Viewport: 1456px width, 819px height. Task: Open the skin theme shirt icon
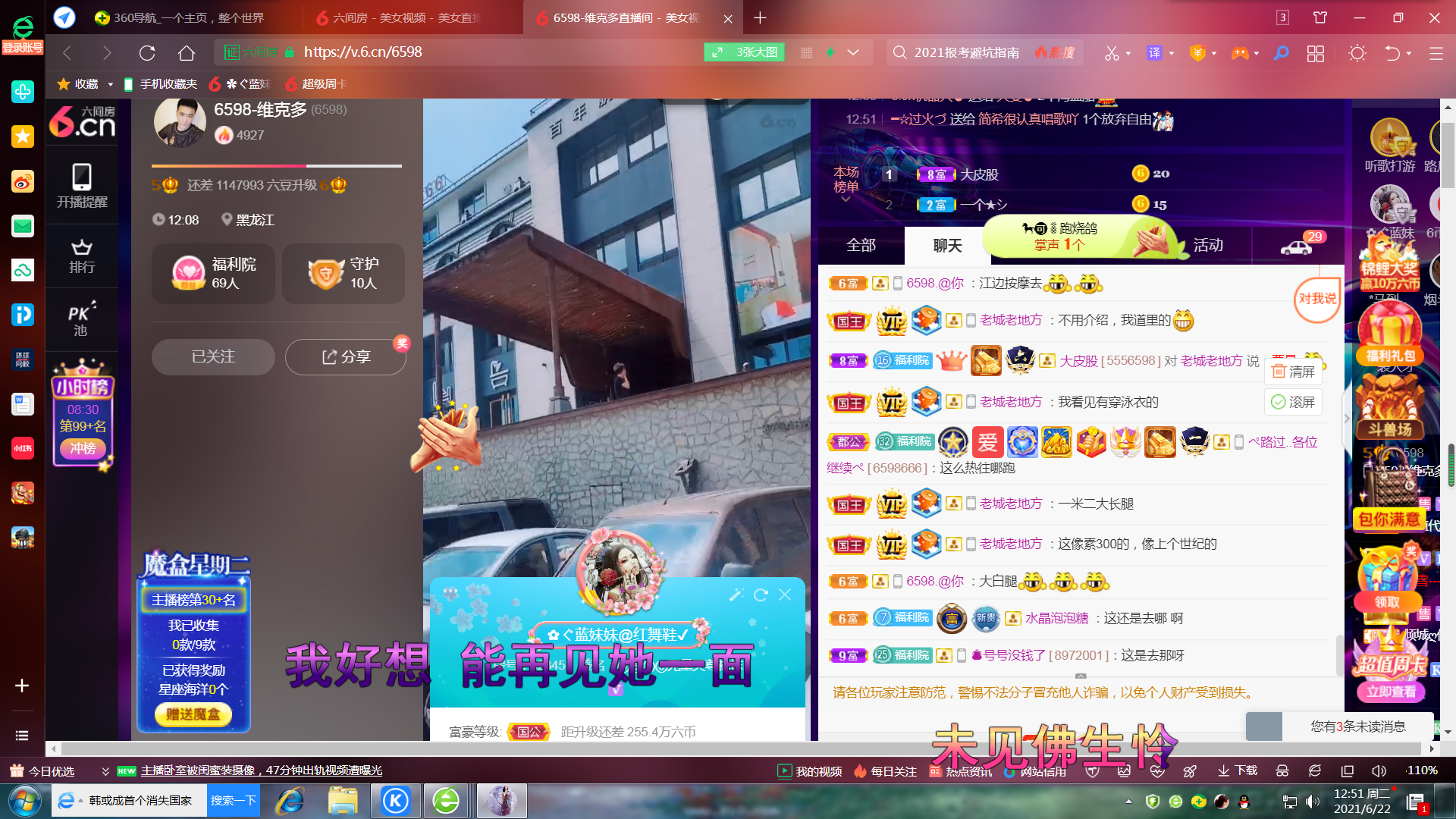1320,17
